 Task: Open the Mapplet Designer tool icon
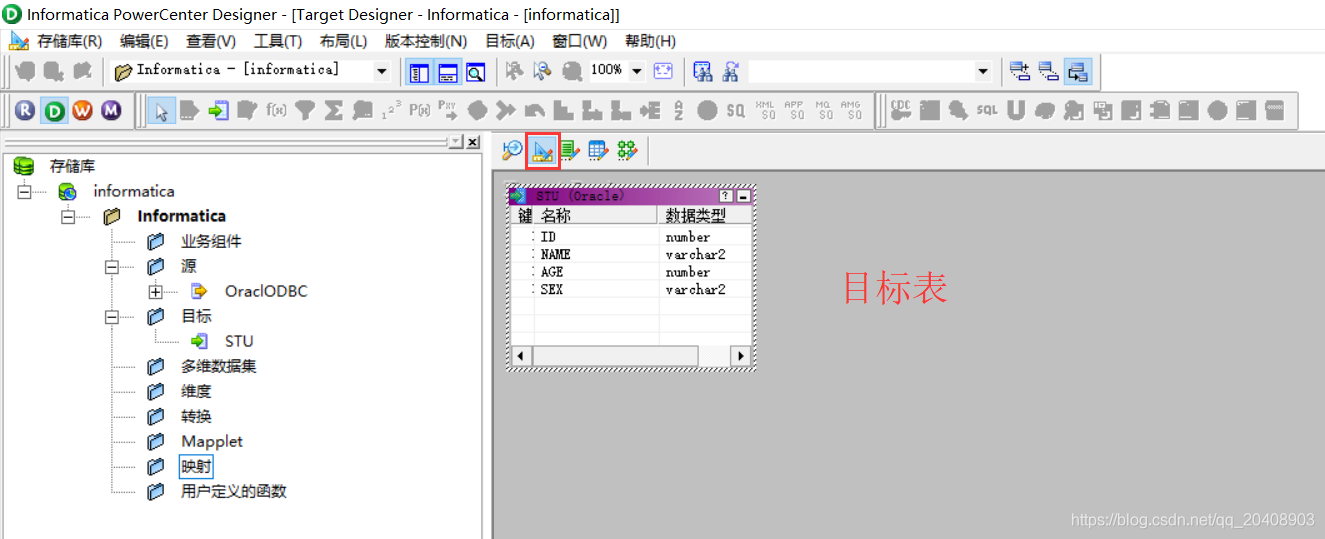pos(598,150)
